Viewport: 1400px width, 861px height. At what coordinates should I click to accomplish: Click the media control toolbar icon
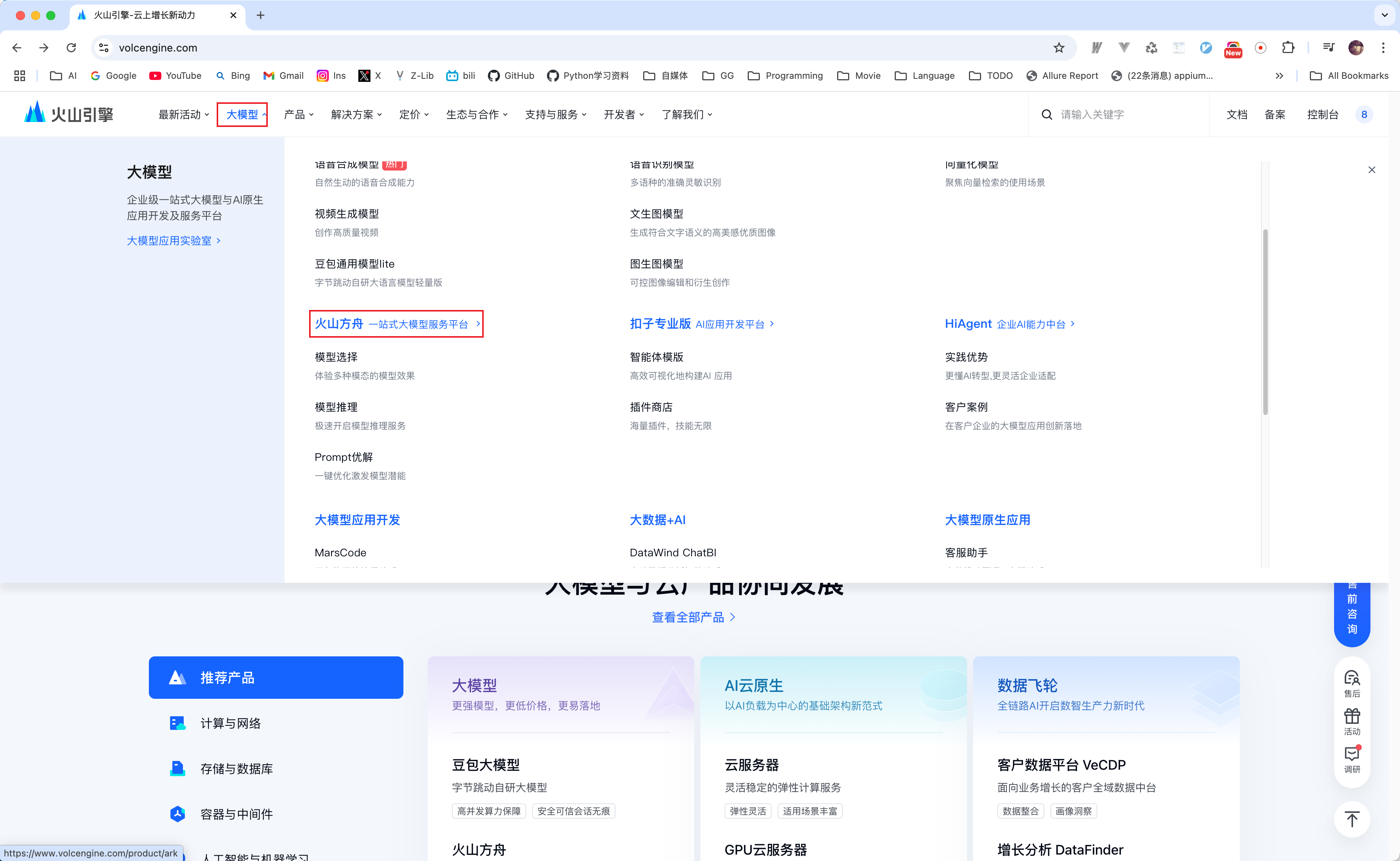pyautogui.click(x=1328, y=48)
